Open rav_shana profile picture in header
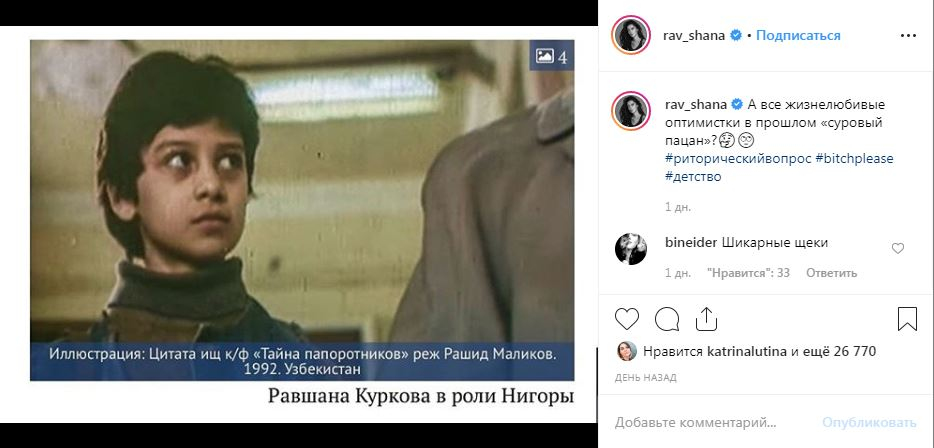The height and width of the screenshot is (448, 934). click(x=631, y=35)
